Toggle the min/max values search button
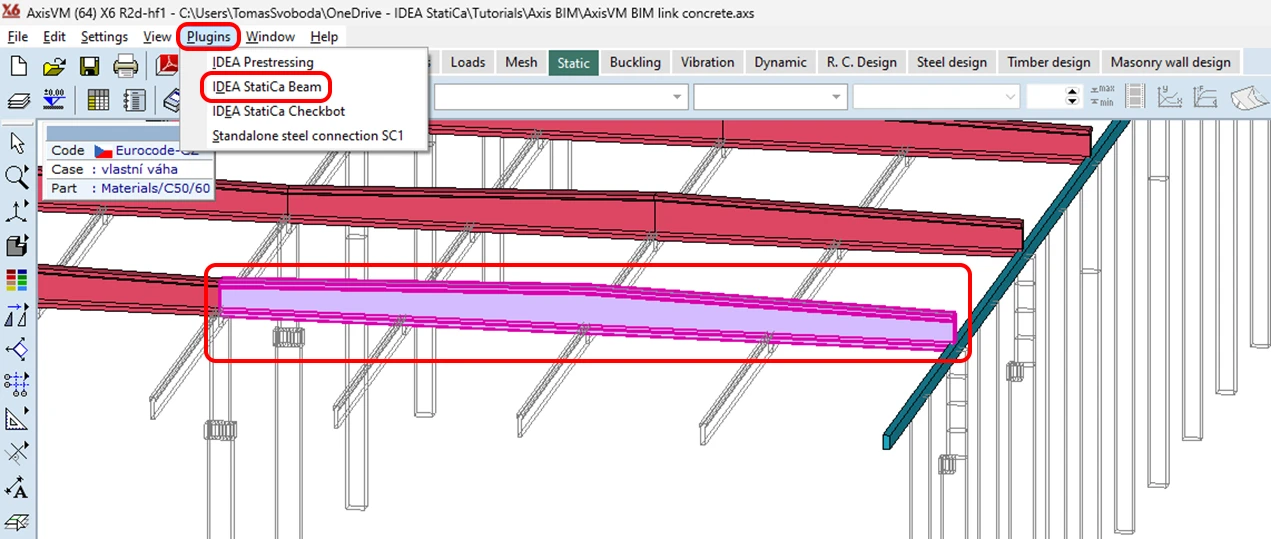 (1102, 97)
